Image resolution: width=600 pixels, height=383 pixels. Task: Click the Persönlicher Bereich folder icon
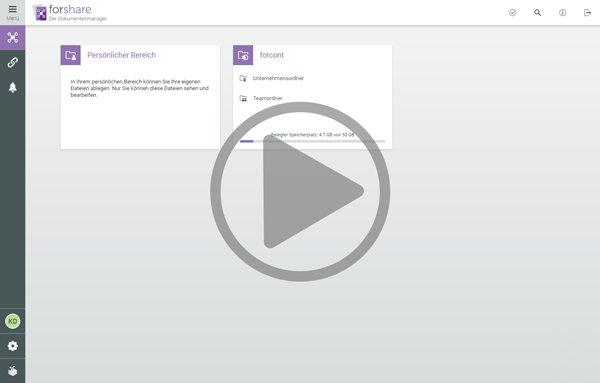coord(70,55)
